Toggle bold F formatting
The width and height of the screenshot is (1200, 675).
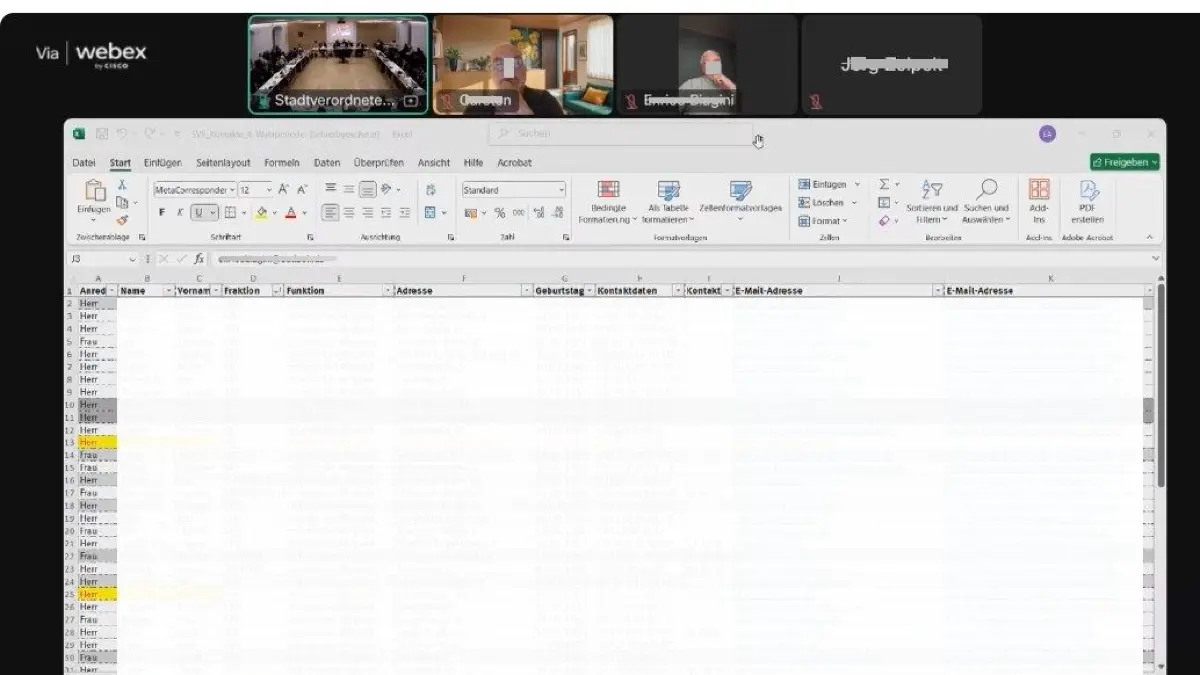coord(162,212)
